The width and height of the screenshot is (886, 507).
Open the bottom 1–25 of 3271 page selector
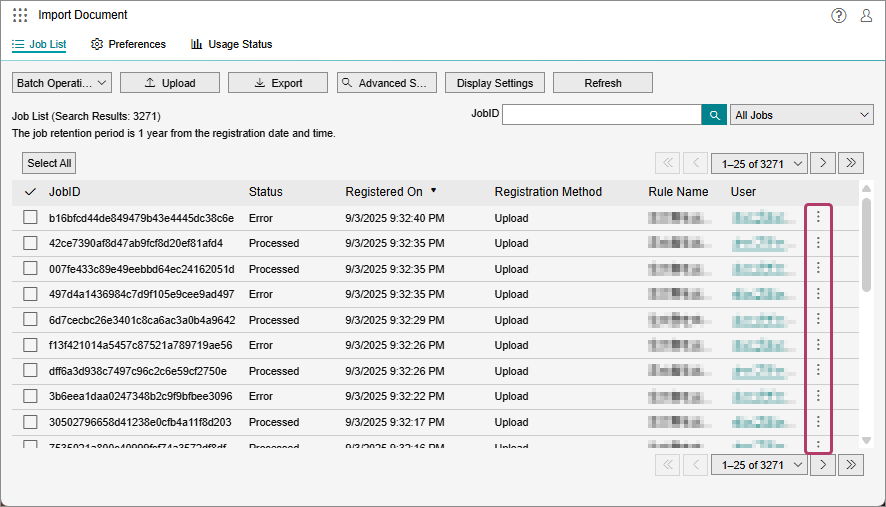click(x=759, y=465)
